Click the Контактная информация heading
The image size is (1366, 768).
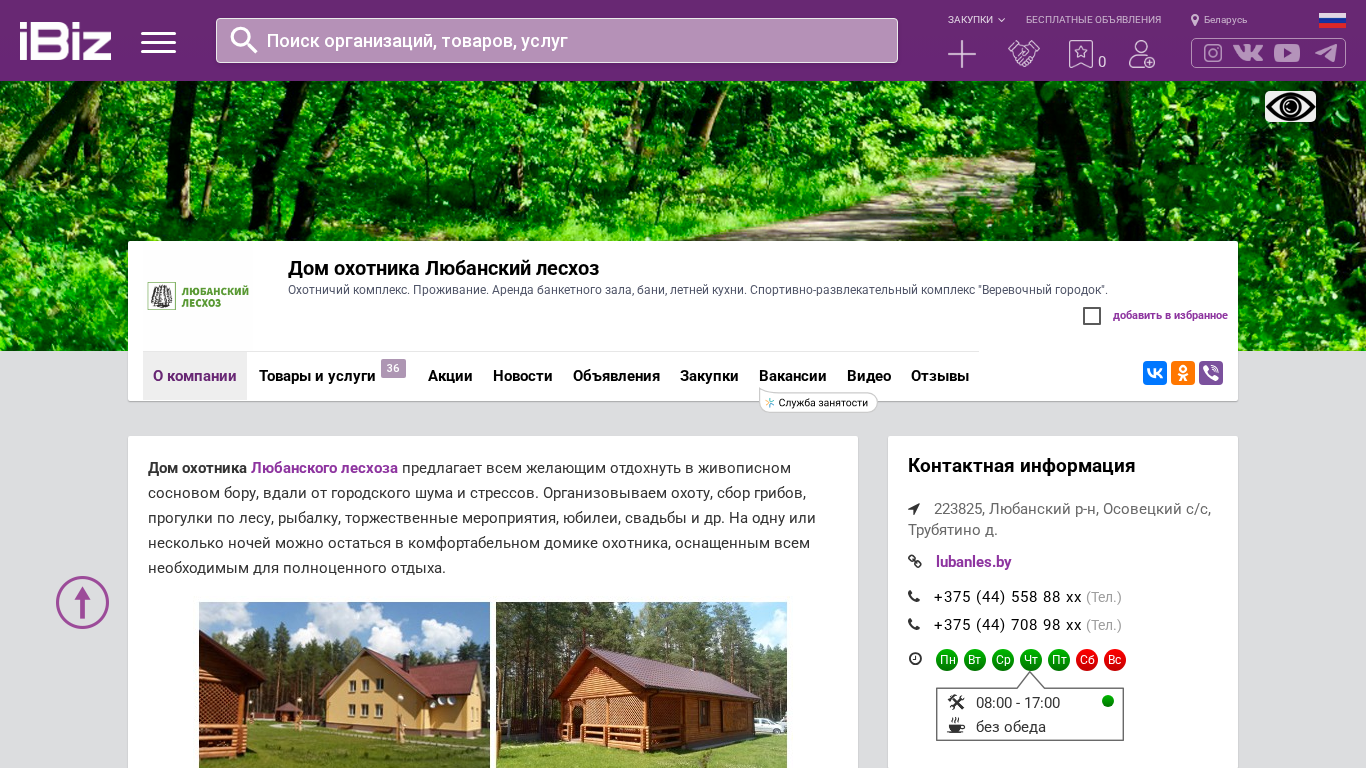[x=1021, y=466]
